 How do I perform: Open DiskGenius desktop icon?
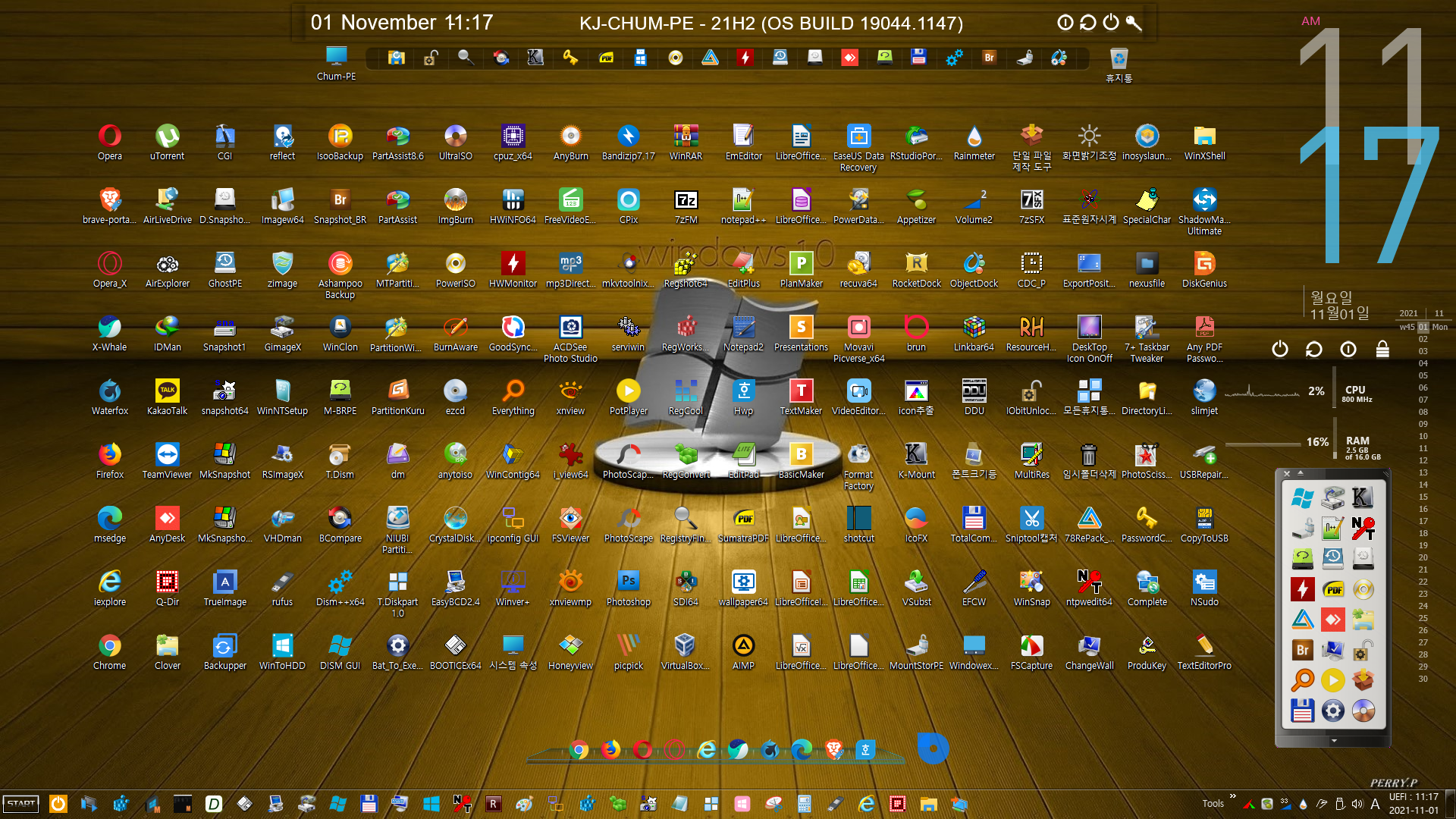click(x=1204, y=269)
